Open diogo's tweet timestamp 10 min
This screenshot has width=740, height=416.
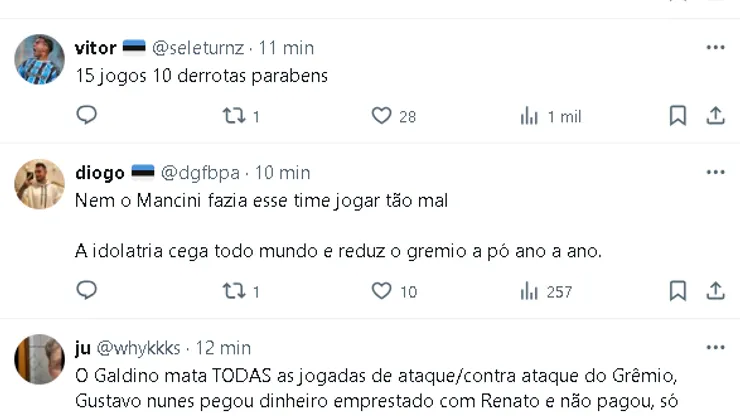tap(282, 173)
